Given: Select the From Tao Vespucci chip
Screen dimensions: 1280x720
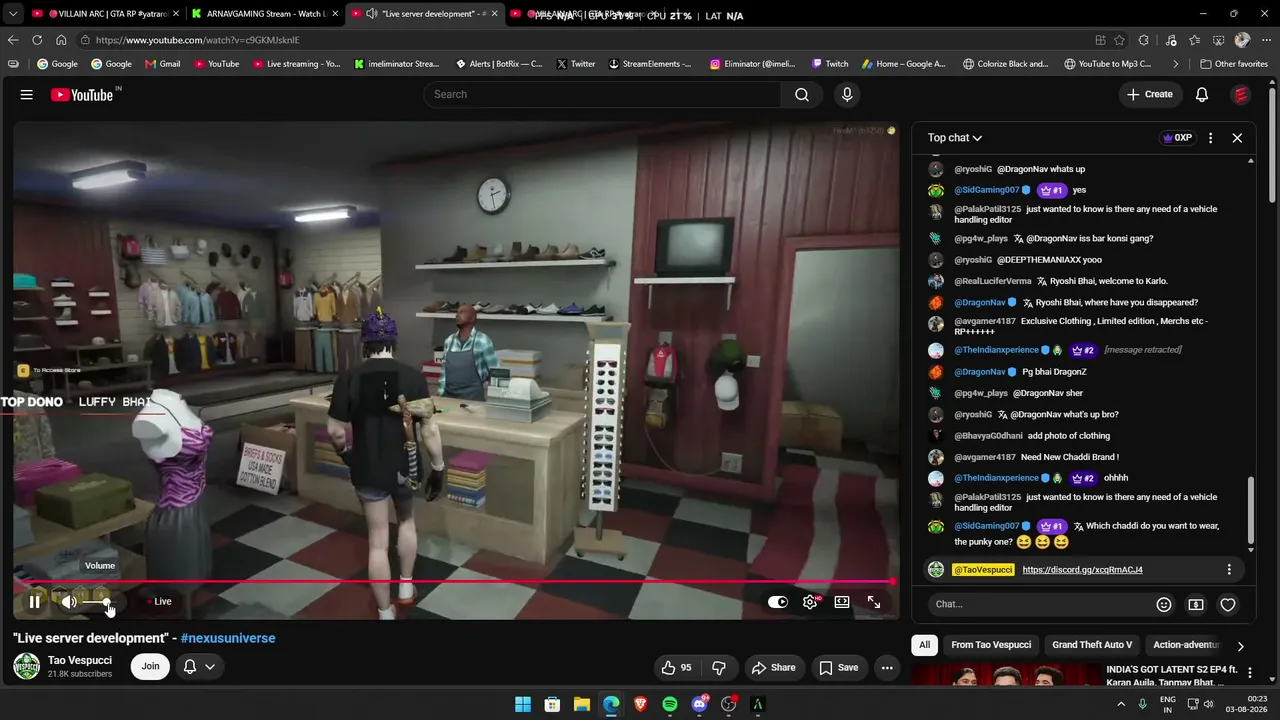Looking at the screenshot, I should click(x=991, y=645).
